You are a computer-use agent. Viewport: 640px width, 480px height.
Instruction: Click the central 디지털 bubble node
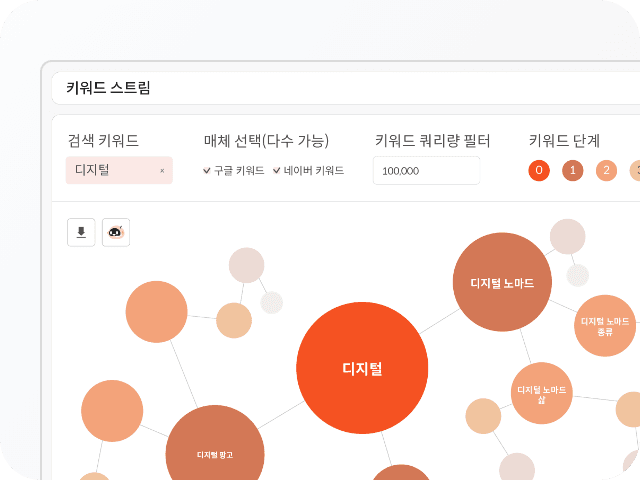(x=362, y=368)
